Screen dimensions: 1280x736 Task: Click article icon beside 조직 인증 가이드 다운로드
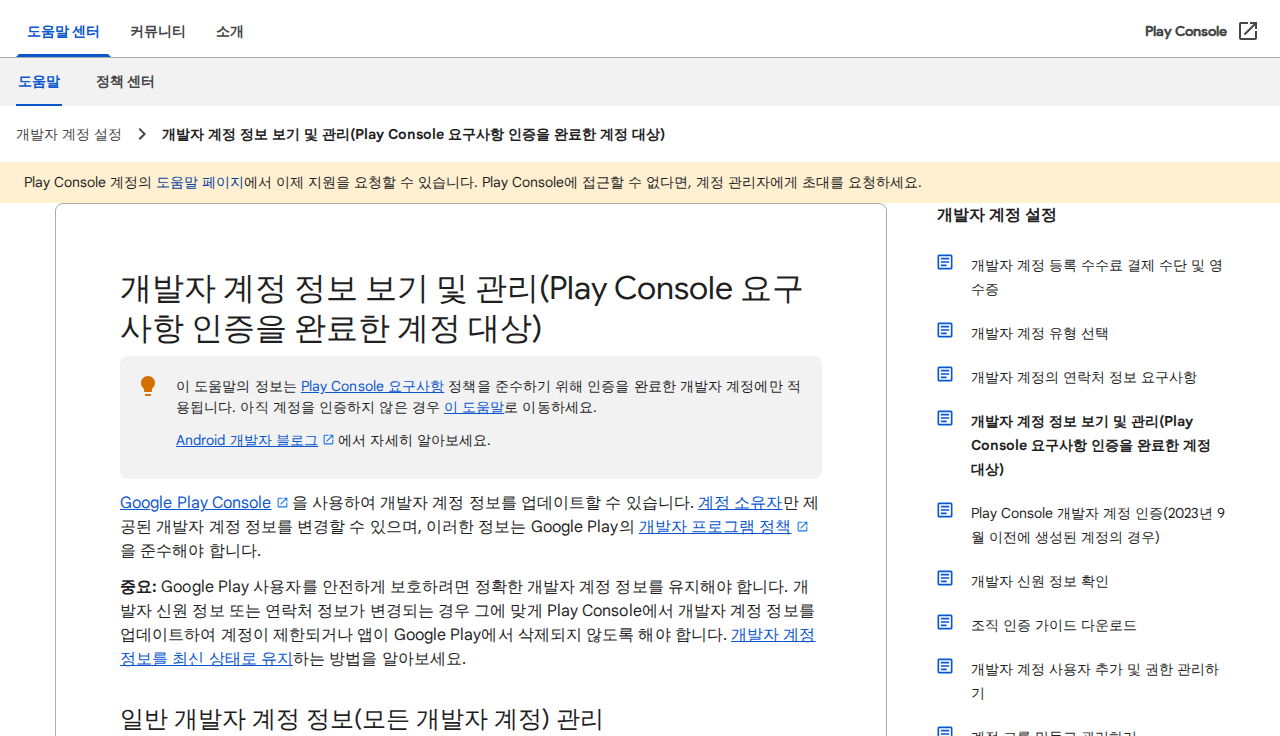945,622
